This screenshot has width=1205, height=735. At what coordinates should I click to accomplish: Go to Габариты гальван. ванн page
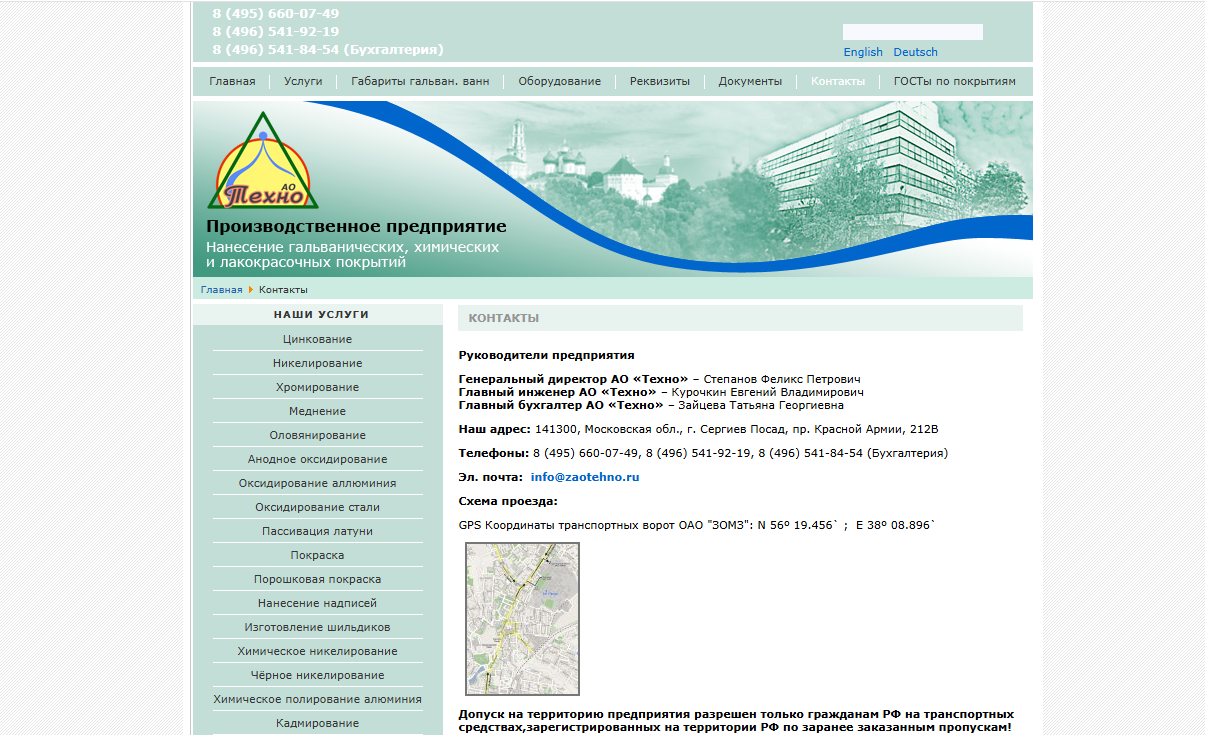click(x=420, y=82)
